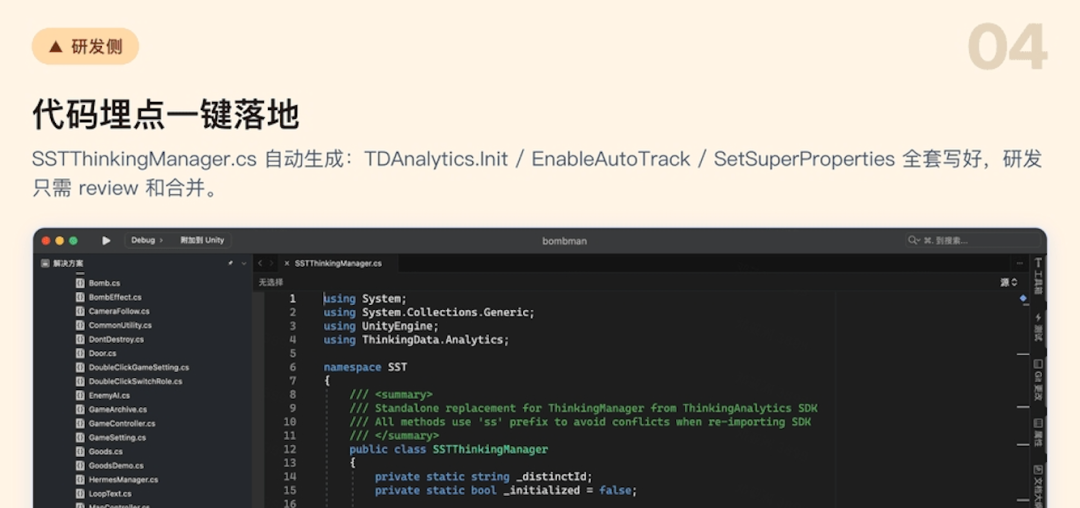Open GoodsDemo.cs in solution tree

[116, 466]
